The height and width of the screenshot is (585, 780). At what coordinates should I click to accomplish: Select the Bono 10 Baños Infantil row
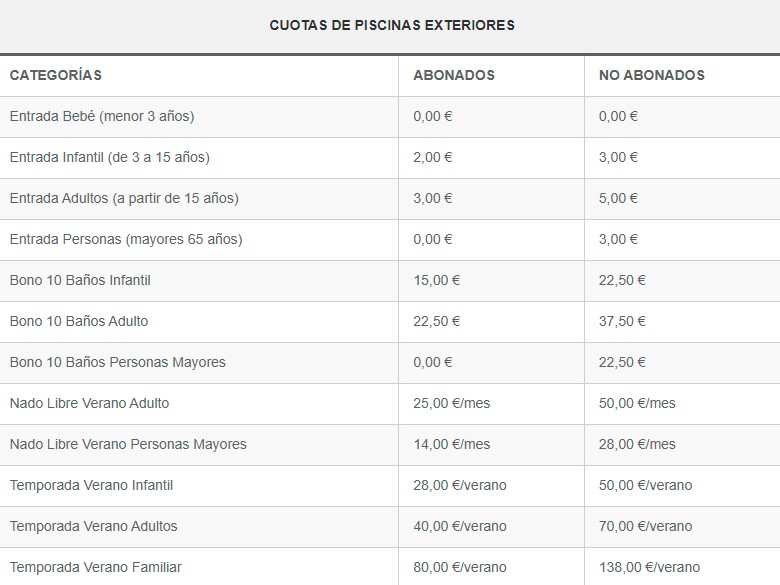[x=80, y=280]
